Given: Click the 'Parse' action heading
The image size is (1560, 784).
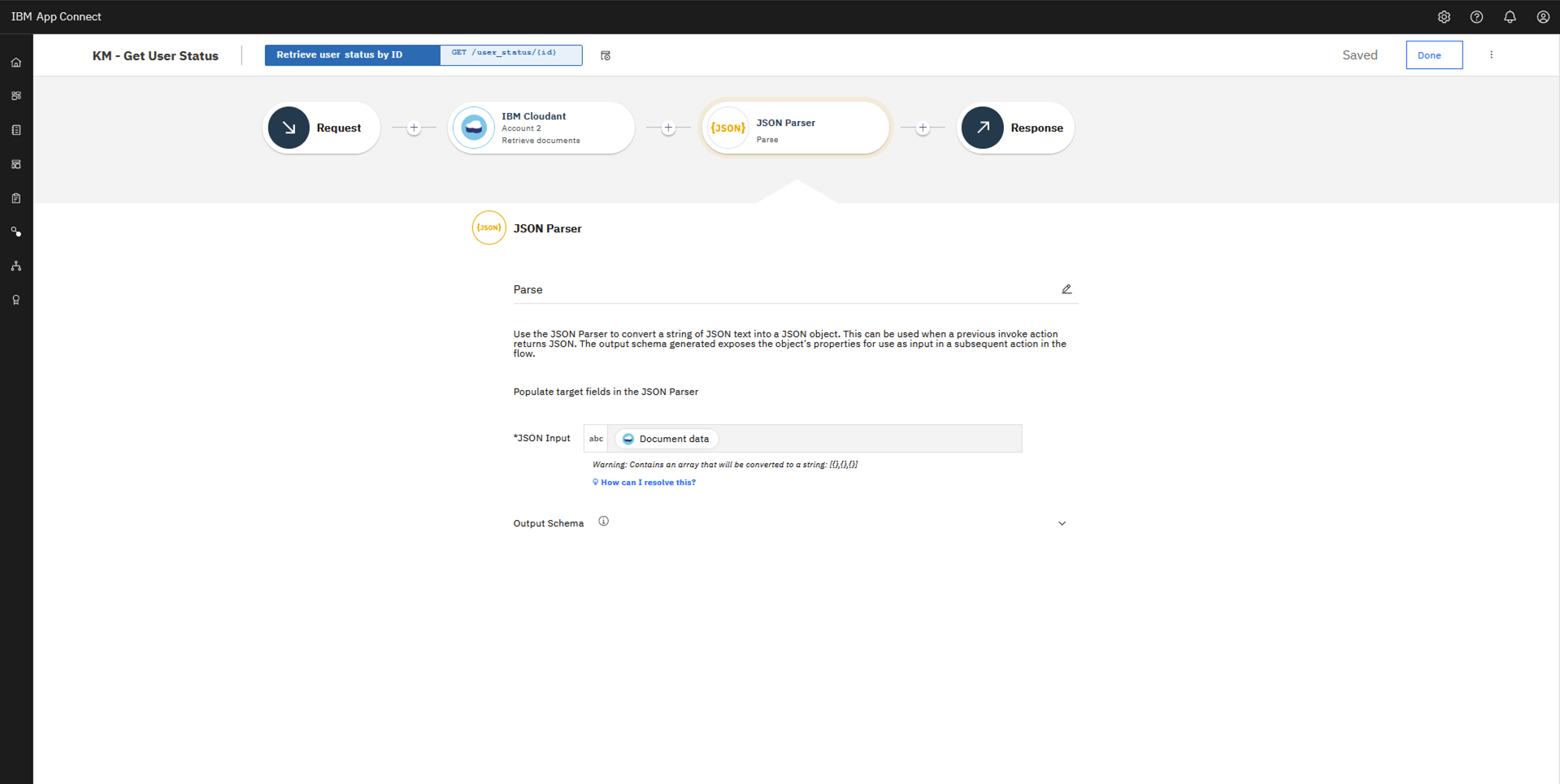Looking at the screenshot, I should click(x=528, y=290).
